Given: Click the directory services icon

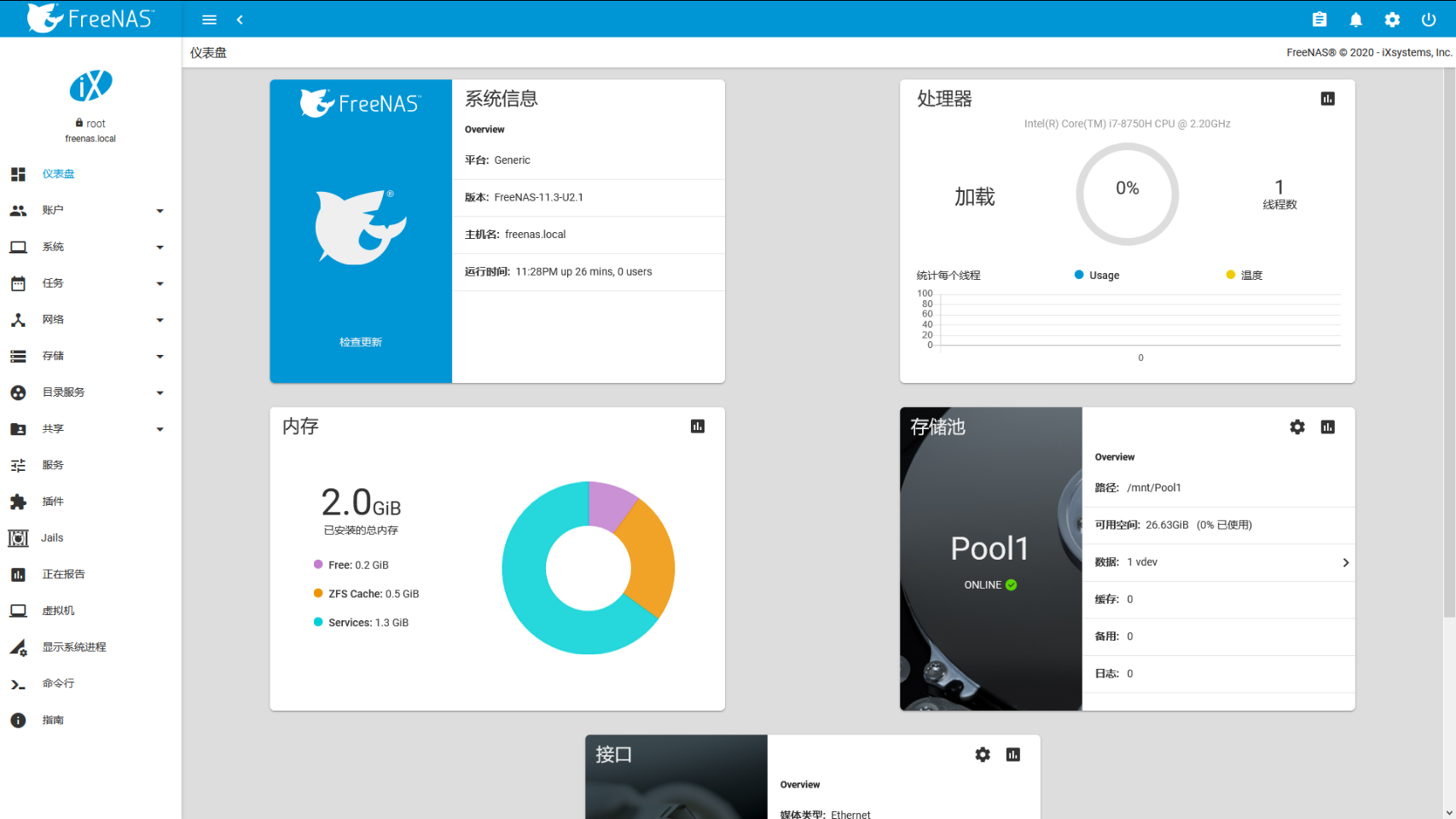Looking at the screenshot, I should (18, 392).
